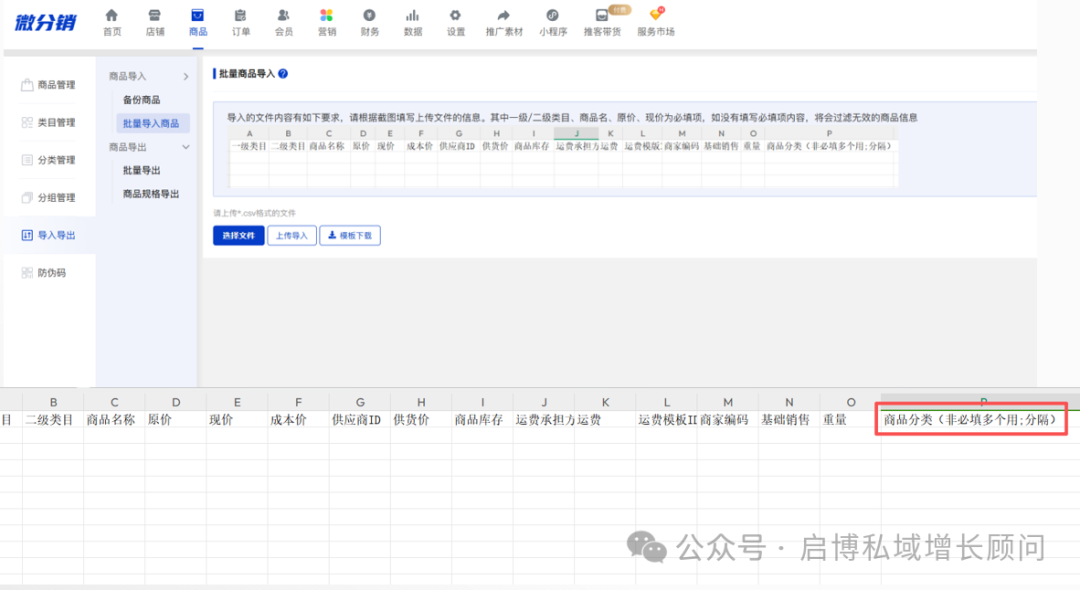
Task: Click the 首页 home icon
Action: [111, 16]
